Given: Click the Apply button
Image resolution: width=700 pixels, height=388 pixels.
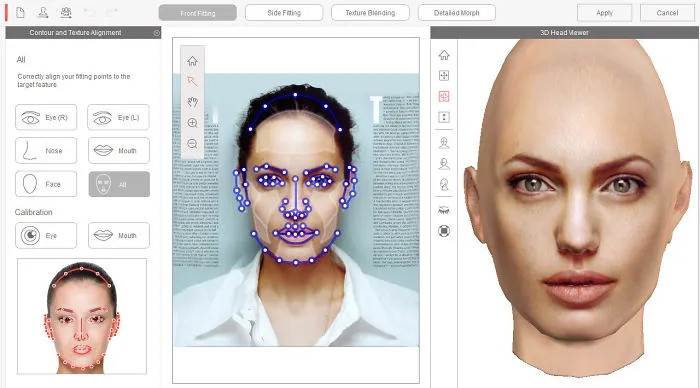Looking at the screenshot, I should (x=604, y=13).
